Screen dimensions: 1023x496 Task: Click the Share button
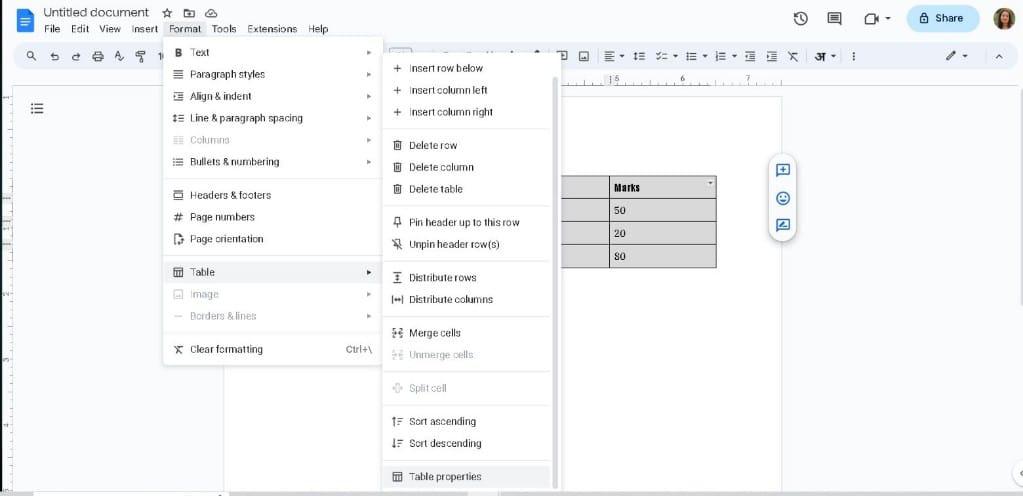943,18
